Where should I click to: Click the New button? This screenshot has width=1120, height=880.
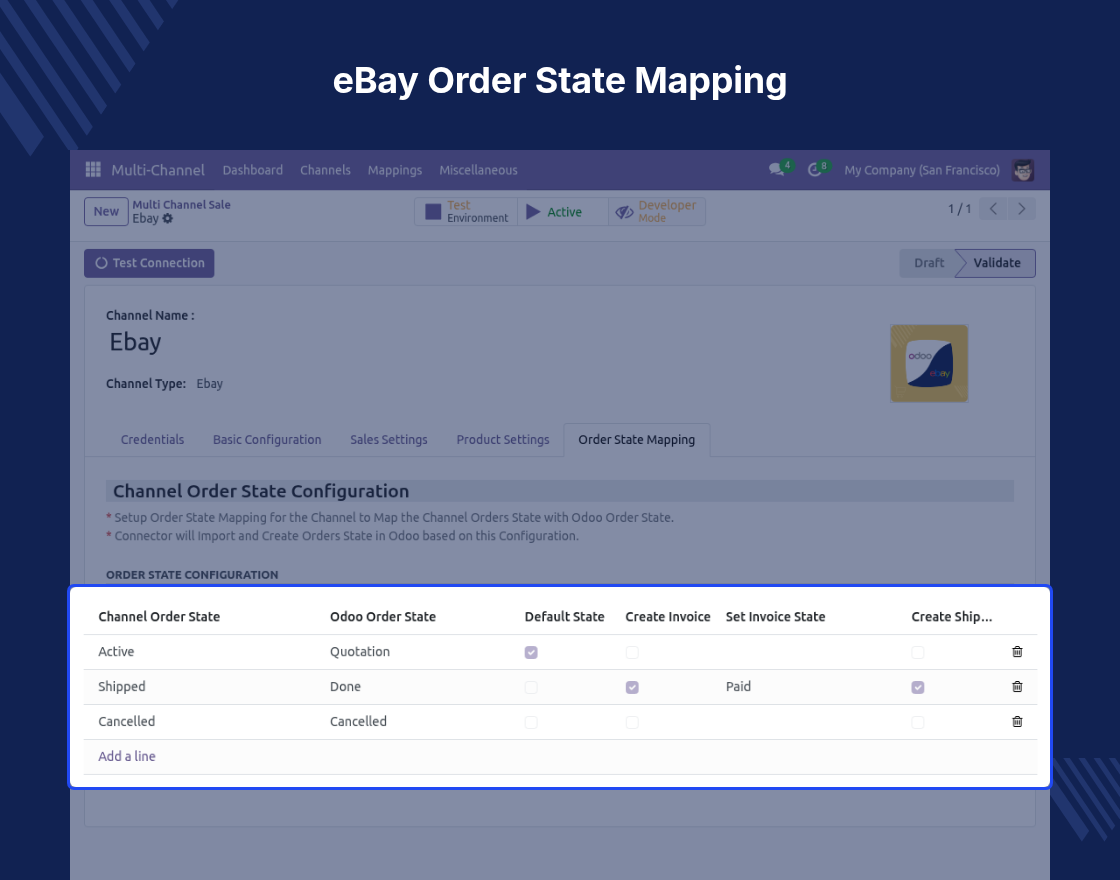[x=106, y=211]
